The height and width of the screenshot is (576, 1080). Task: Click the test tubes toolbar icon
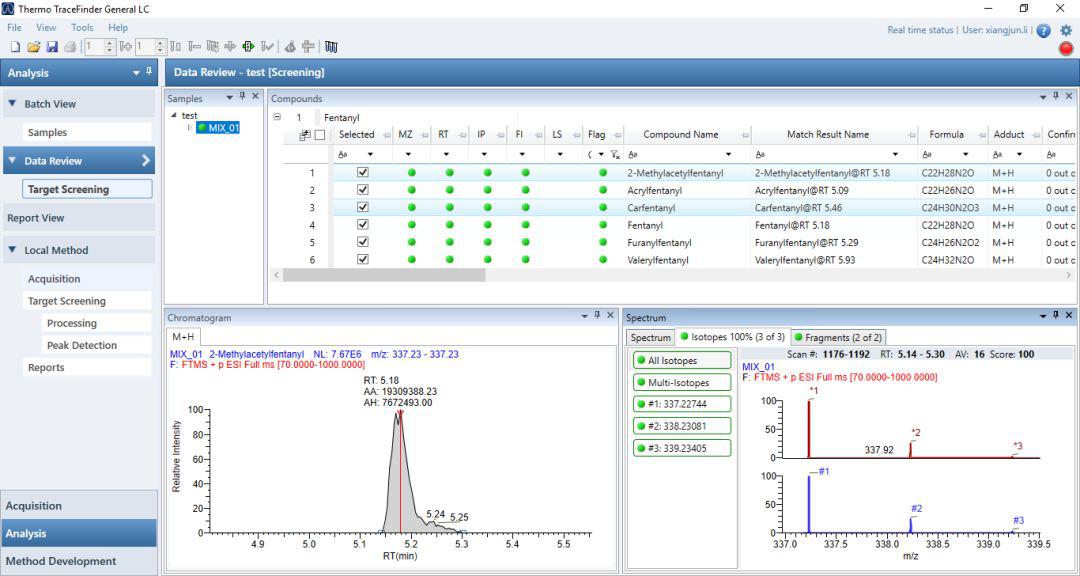click(x=331, y=47)
